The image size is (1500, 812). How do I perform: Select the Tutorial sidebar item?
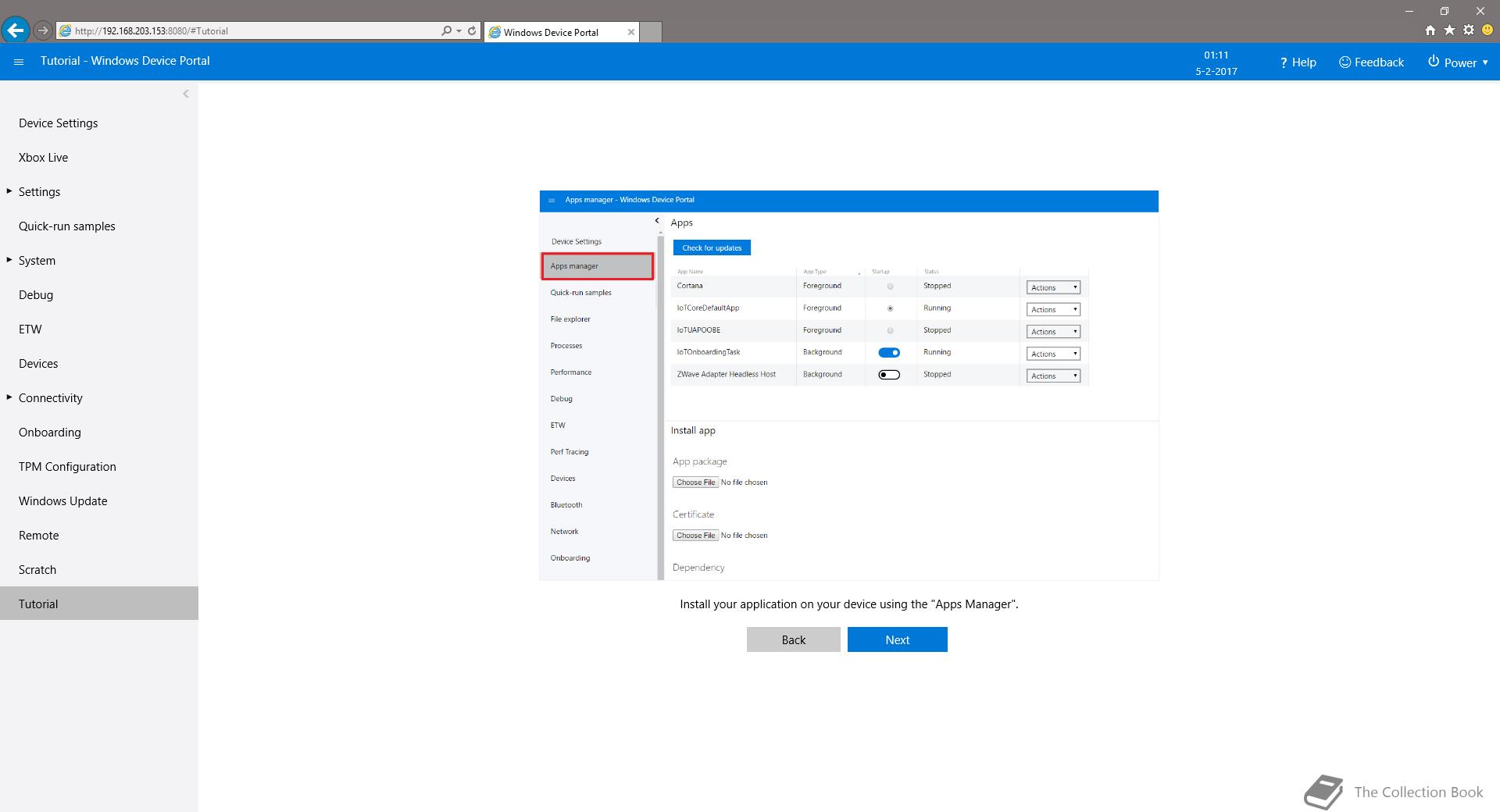pyautogui.click(x=99, y=604)
